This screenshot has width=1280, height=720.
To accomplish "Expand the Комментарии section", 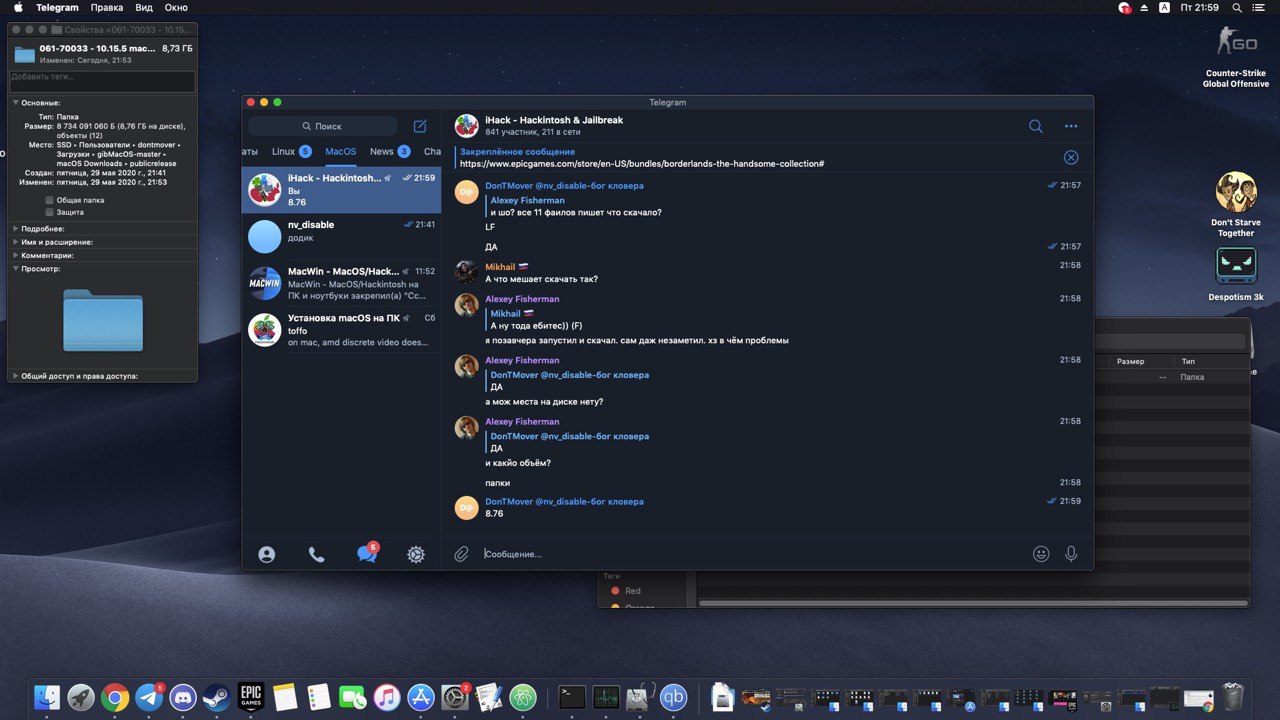I will point(15,255).
